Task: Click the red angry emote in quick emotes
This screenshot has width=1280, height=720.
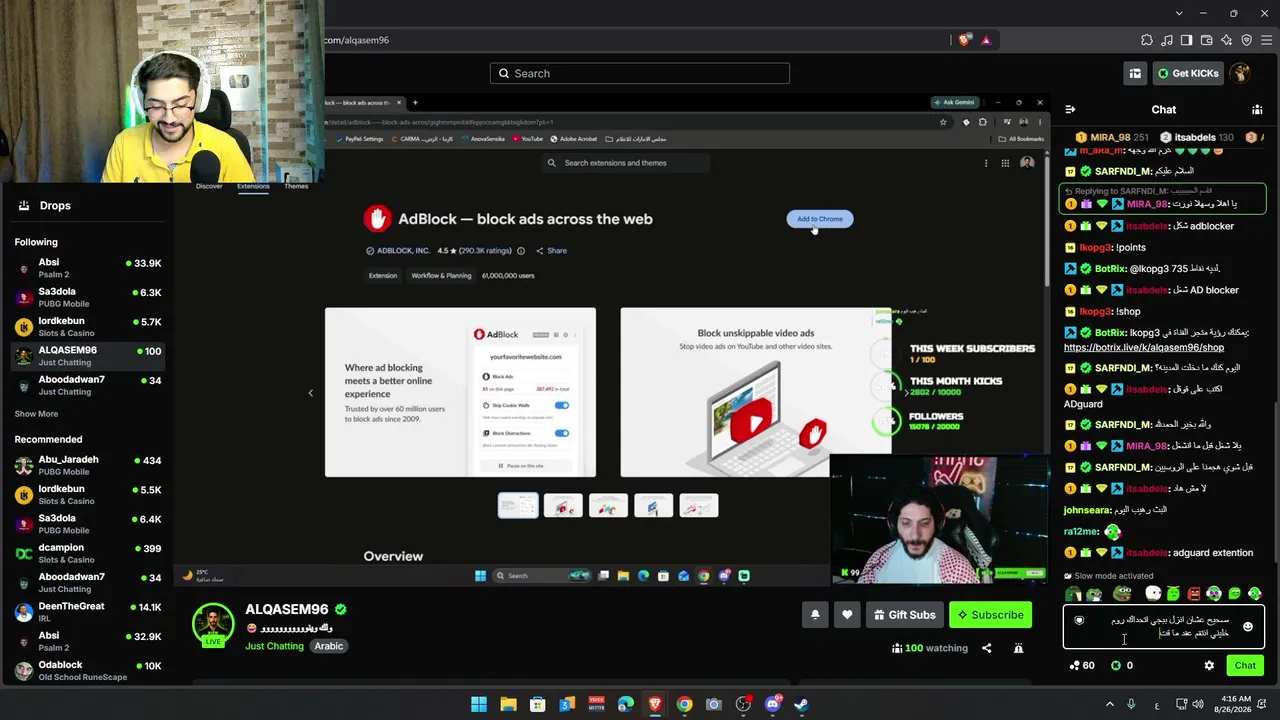Action: (1194, 594)
